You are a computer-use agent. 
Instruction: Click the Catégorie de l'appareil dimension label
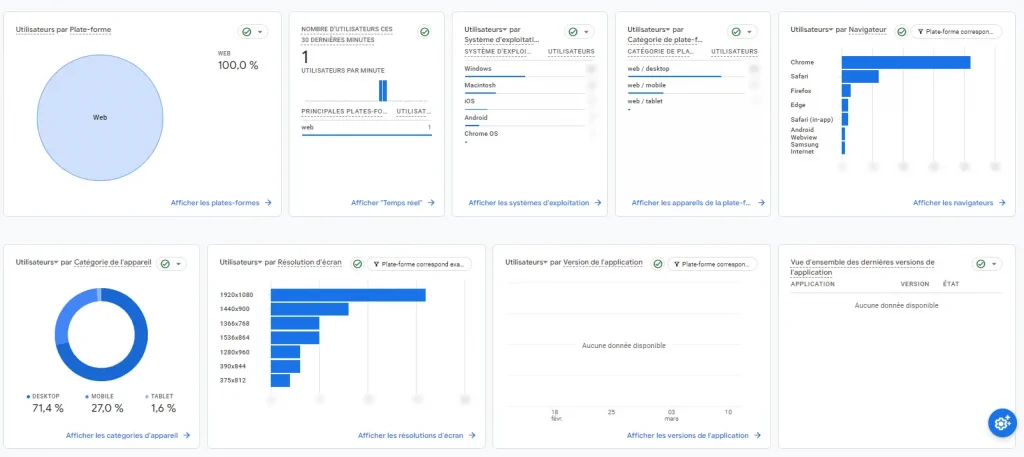coord(112,262)
